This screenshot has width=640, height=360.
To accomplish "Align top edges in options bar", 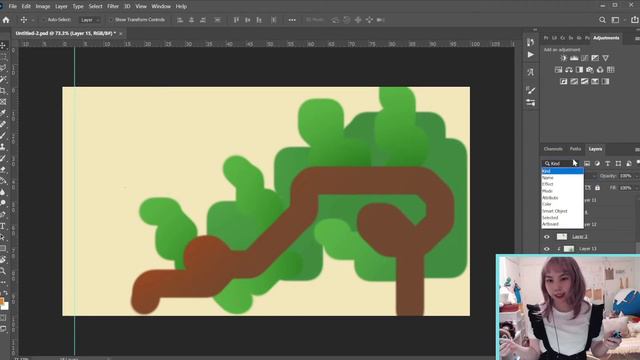I will click(x=236, y=20).
